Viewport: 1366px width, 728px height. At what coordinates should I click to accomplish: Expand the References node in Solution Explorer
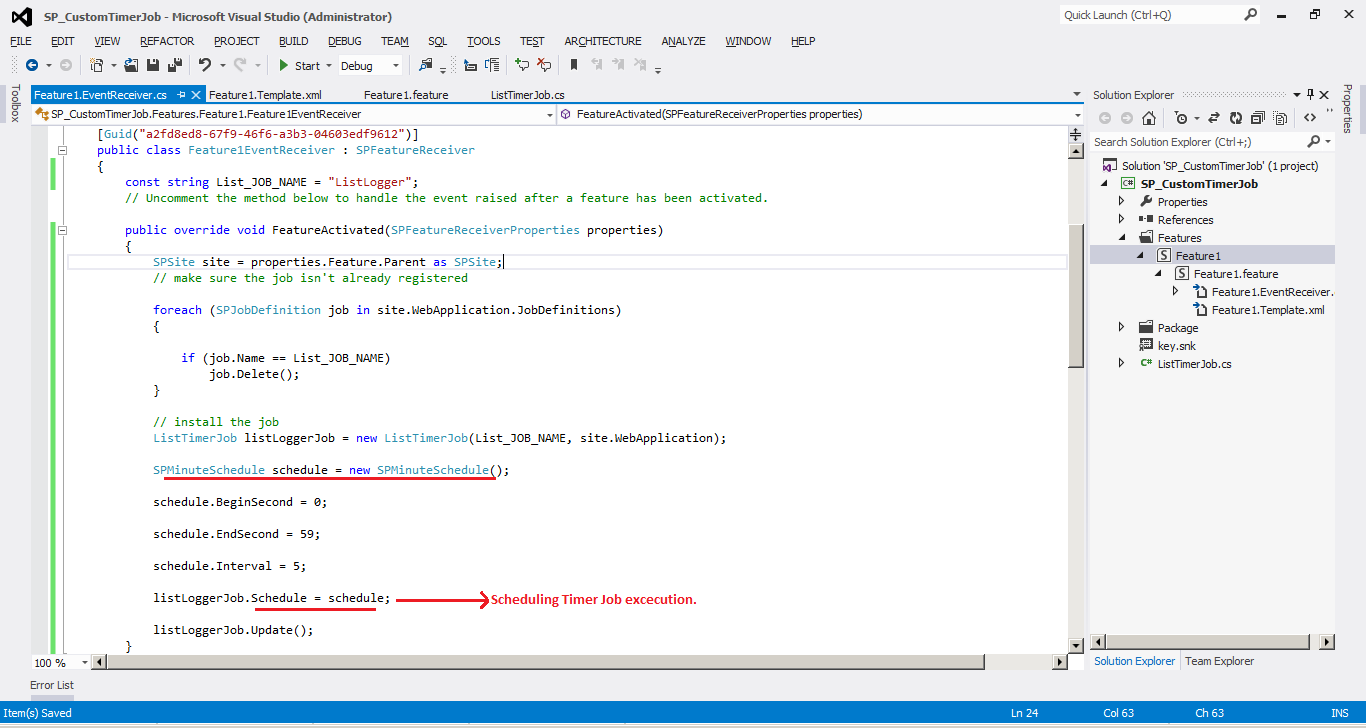tap(1121, 220)
